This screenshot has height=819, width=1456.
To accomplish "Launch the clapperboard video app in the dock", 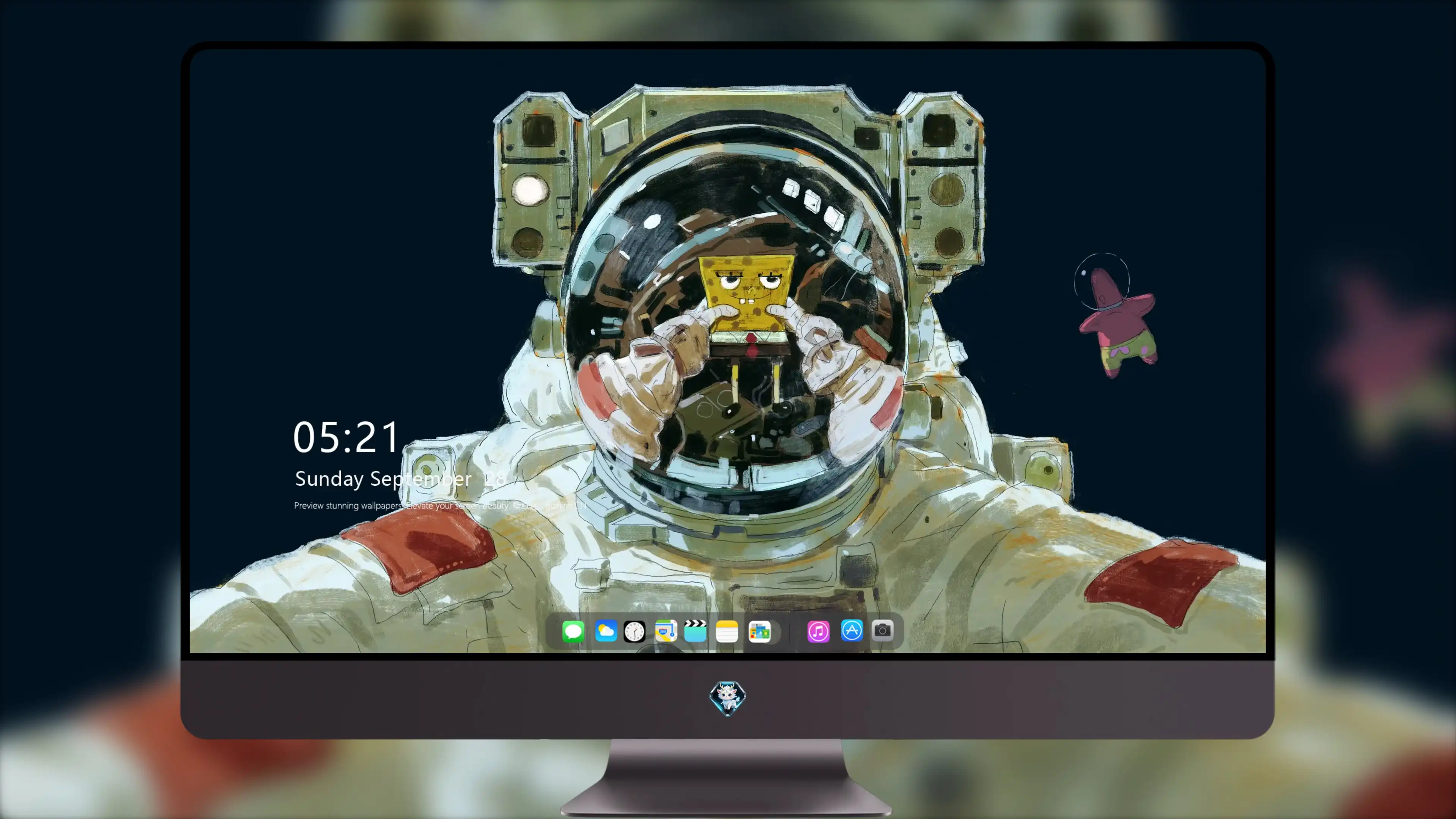I will (695, 631).
